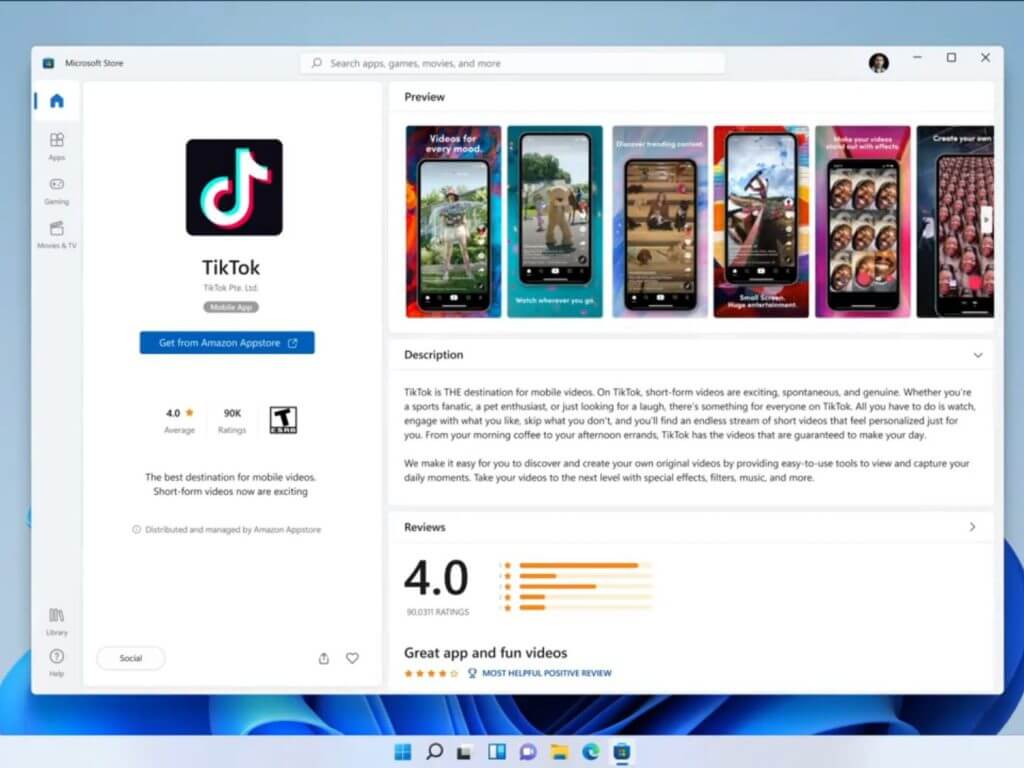Expand the Reviews section arrow
This screenshot has width=1024, height=768.
click(x=972, y=527)
